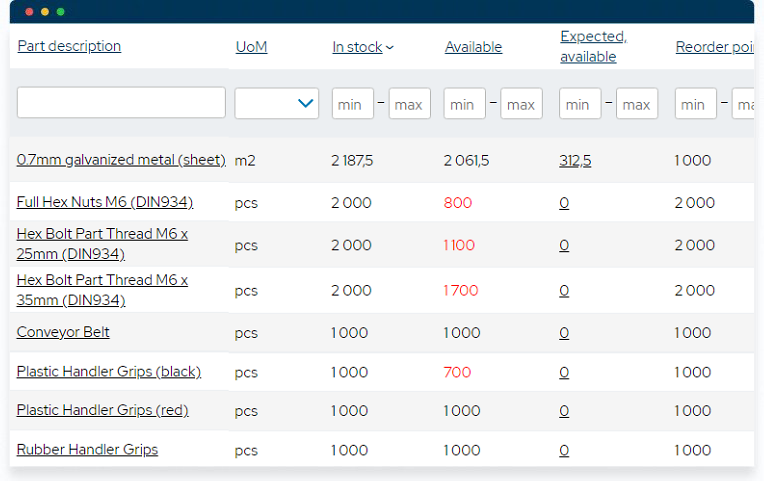Sort by Expected, available column header
Viewport: 764px width, 481px height.
click(x=593, y=46)
